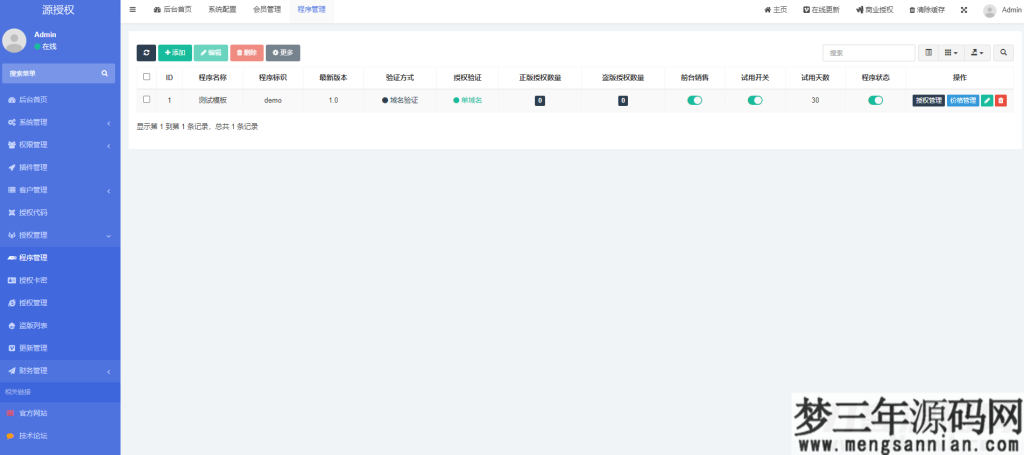
Task: Toggle the 前台销售 switch for demo
Action: click(694, 101)
